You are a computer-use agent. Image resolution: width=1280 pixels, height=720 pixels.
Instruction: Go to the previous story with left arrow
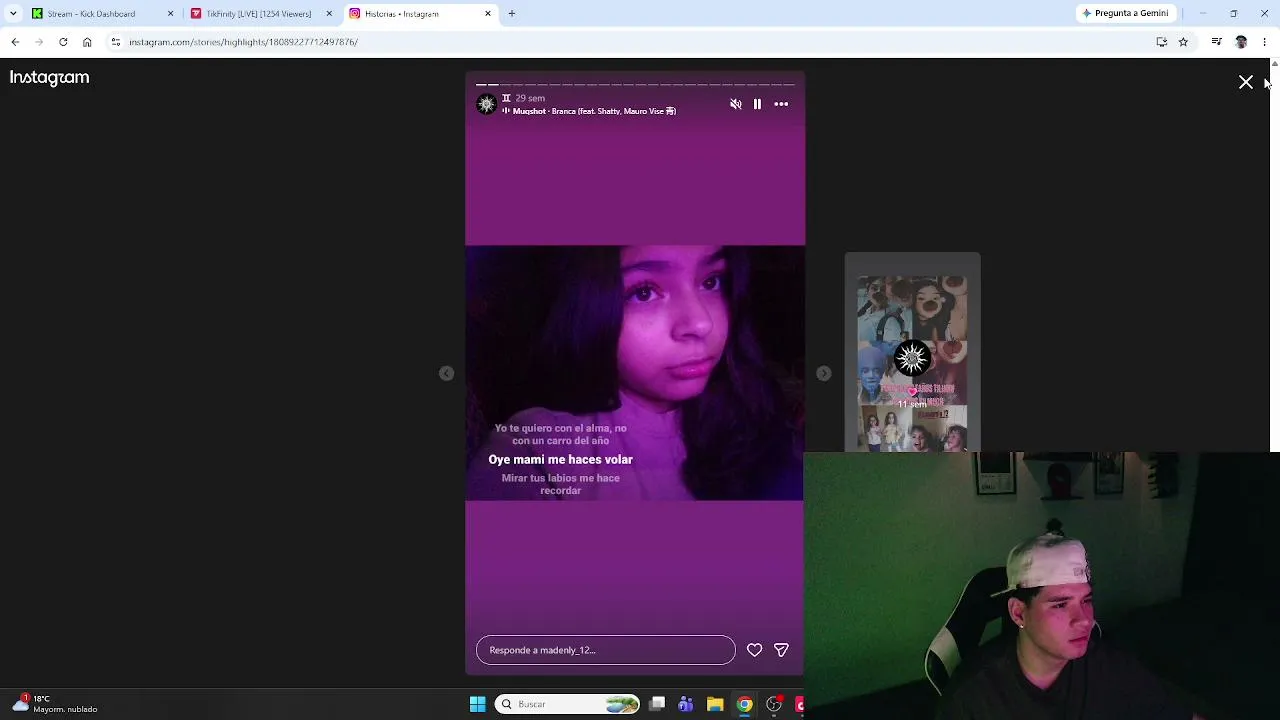447,373
